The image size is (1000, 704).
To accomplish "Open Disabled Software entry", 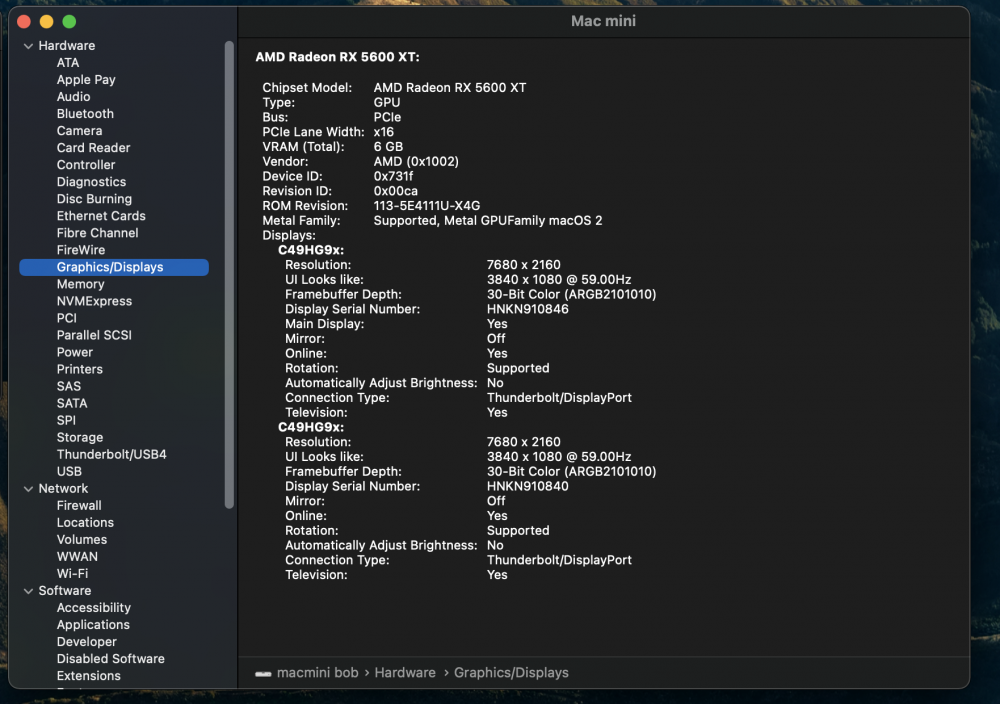I will (110, 659).
